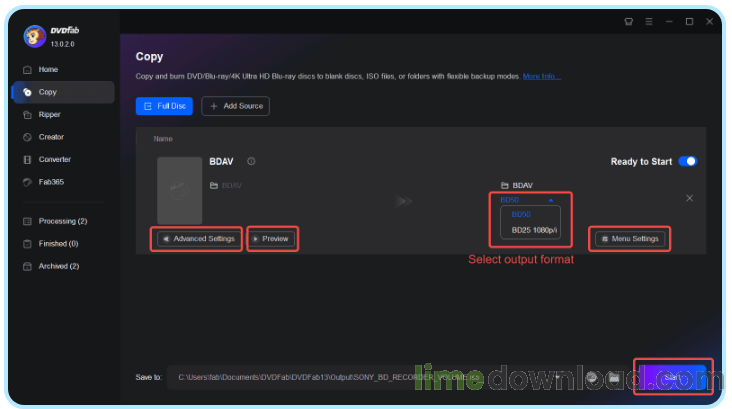Click the Creator icon in sidebar

point(27,137)
